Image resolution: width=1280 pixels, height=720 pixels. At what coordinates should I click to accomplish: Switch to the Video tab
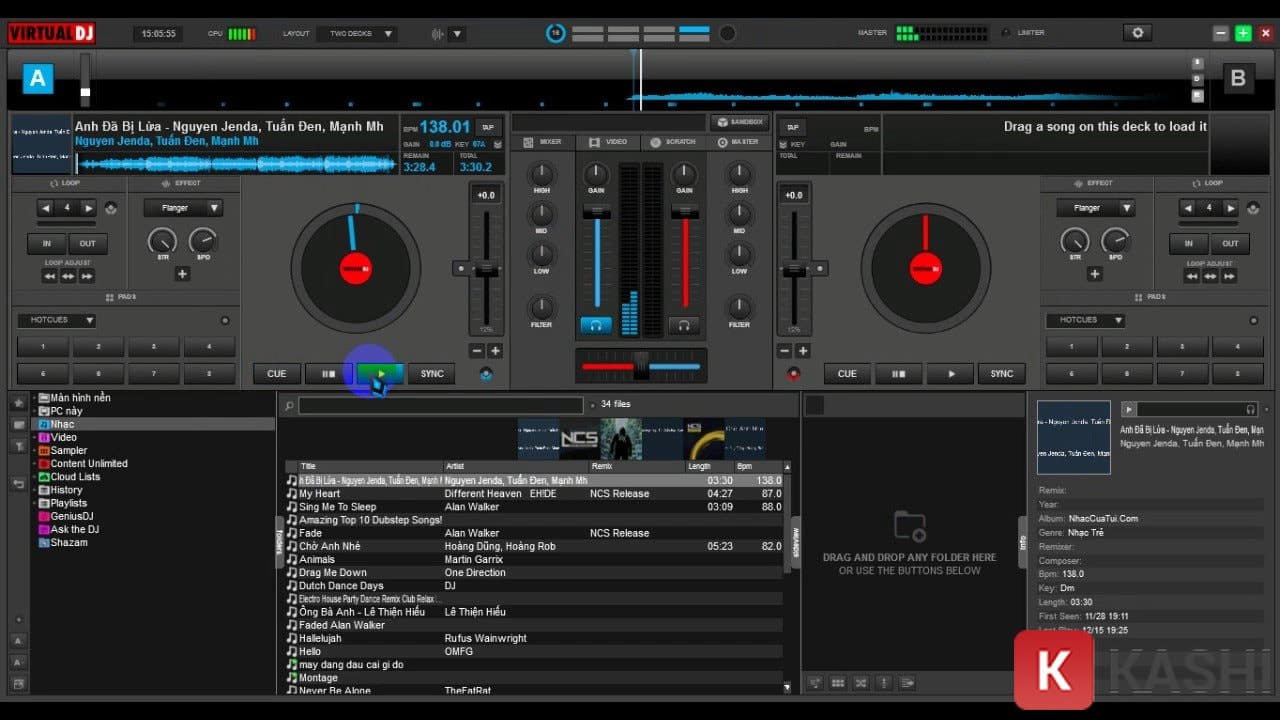tap(609, 142)
